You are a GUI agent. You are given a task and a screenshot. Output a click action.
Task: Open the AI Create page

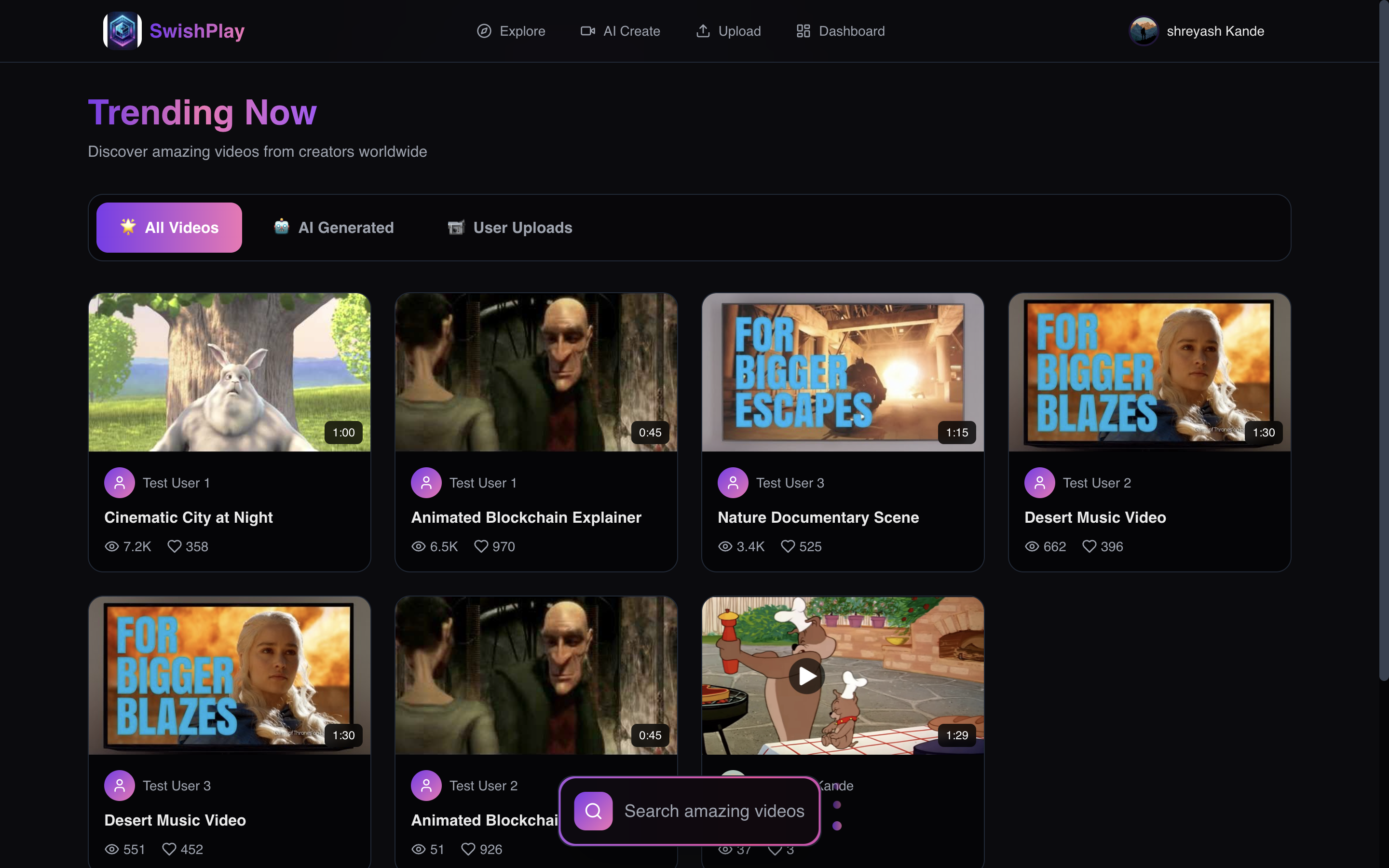click(x=620, y=31)
